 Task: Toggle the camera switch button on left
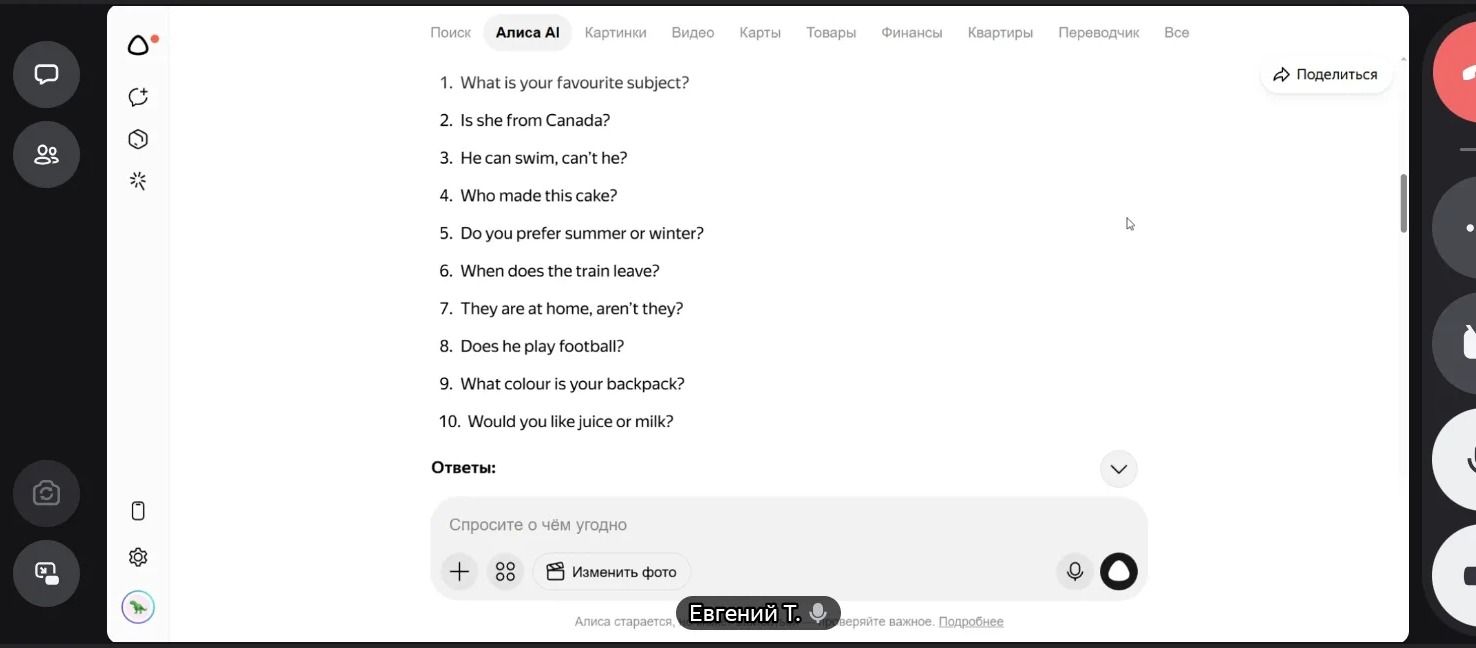point(46,494)
